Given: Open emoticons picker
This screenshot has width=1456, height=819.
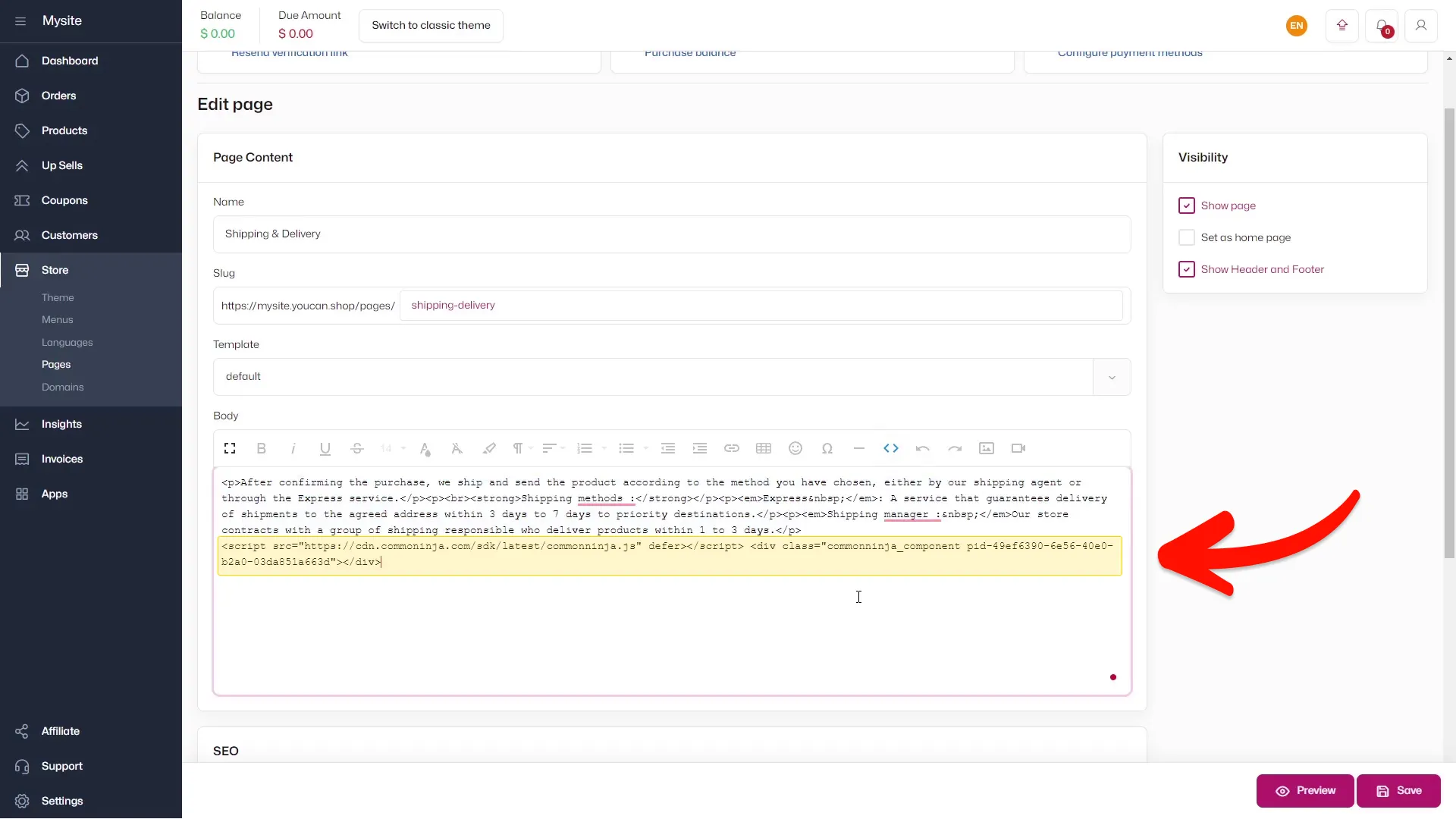Looking at the screenshot, I should [x=795, y=448].
